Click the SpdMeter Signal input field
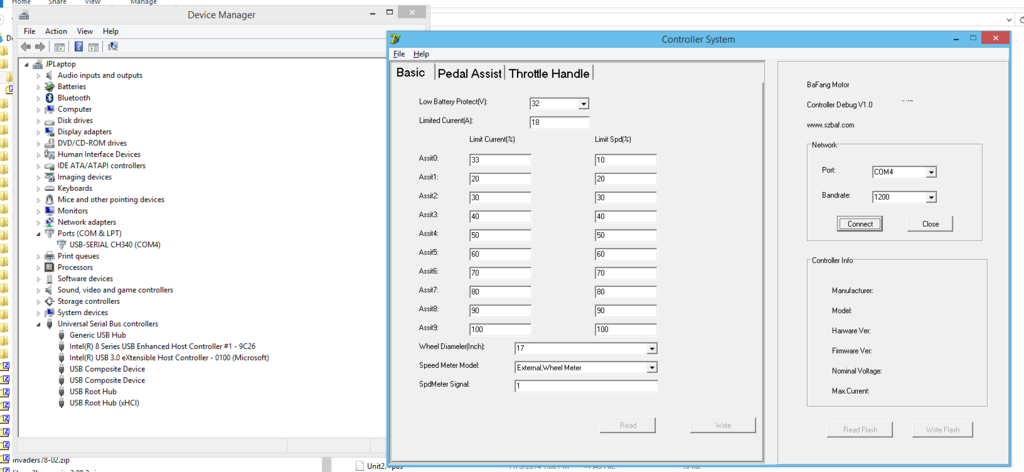1024x472 pixels. tap(586, 386)
